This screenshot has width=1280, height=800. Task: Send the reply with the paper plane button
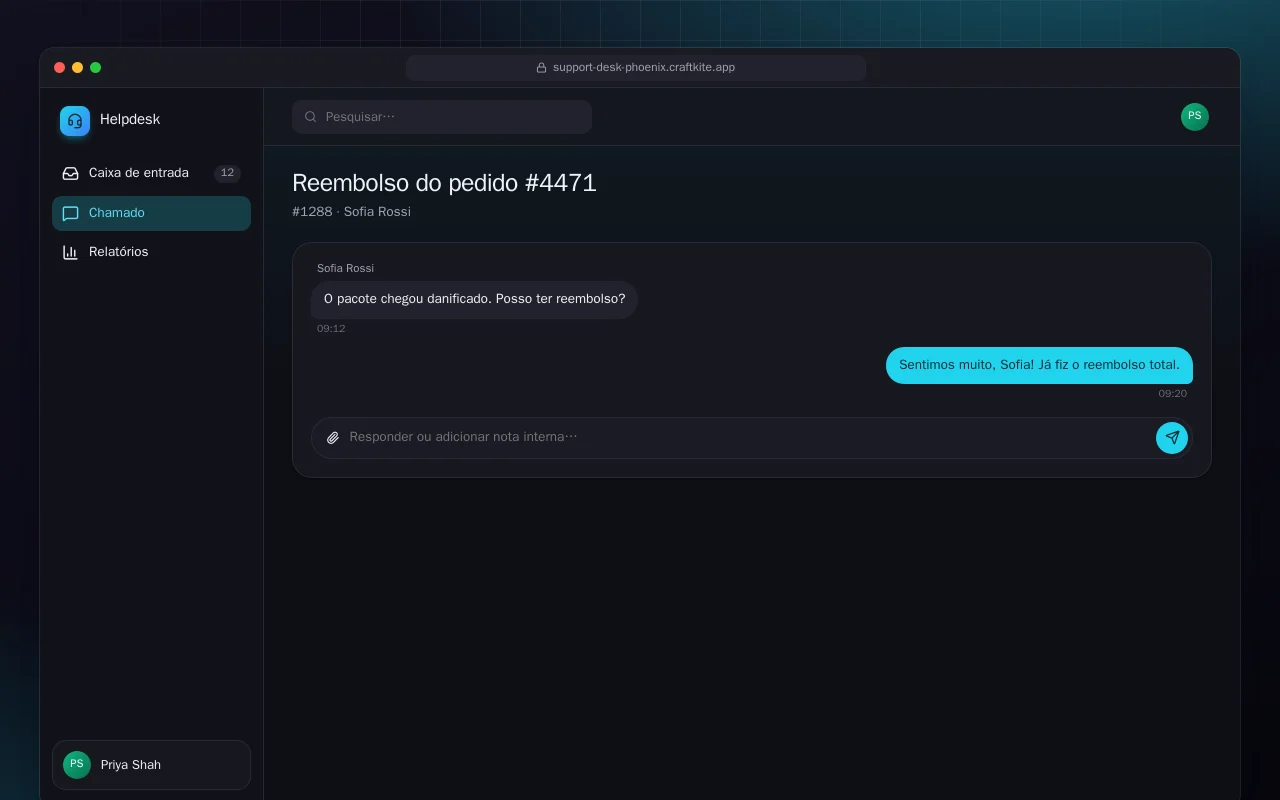tap(1172, 438)
